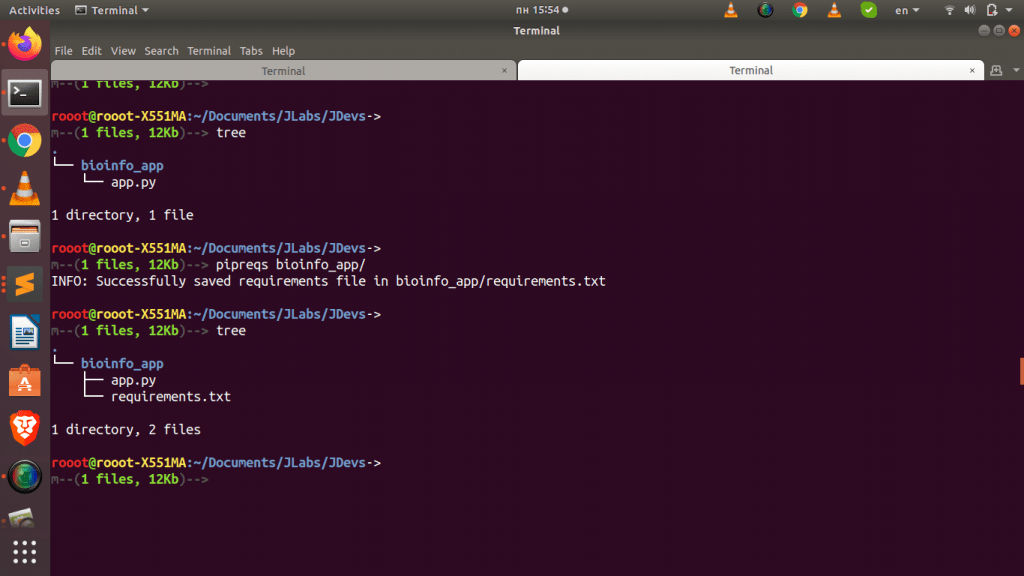Click the volume indicator in the top bar

point(969,10)
